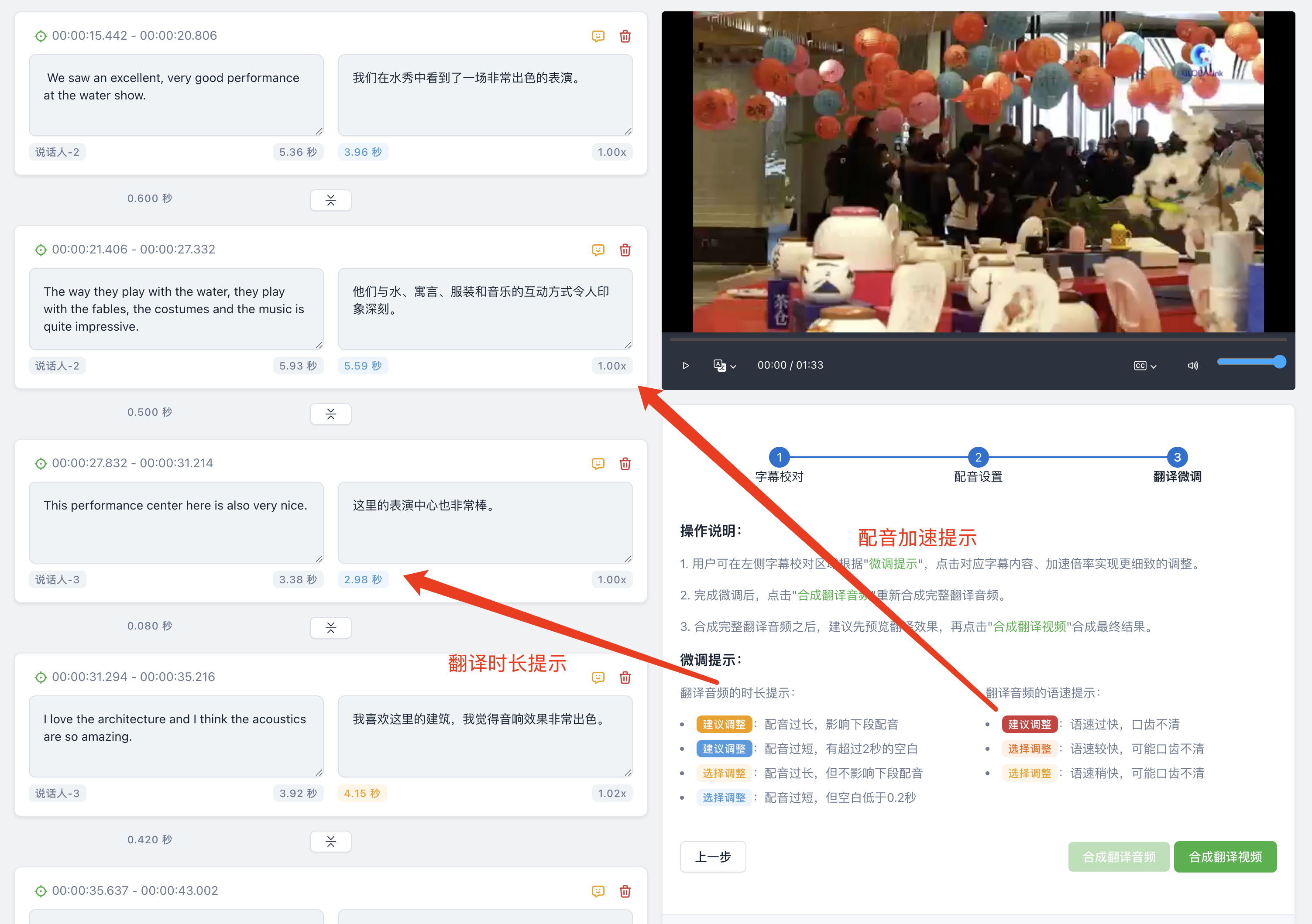
Task: Edit source text 'This performance center here'
Action: point(176,522)
